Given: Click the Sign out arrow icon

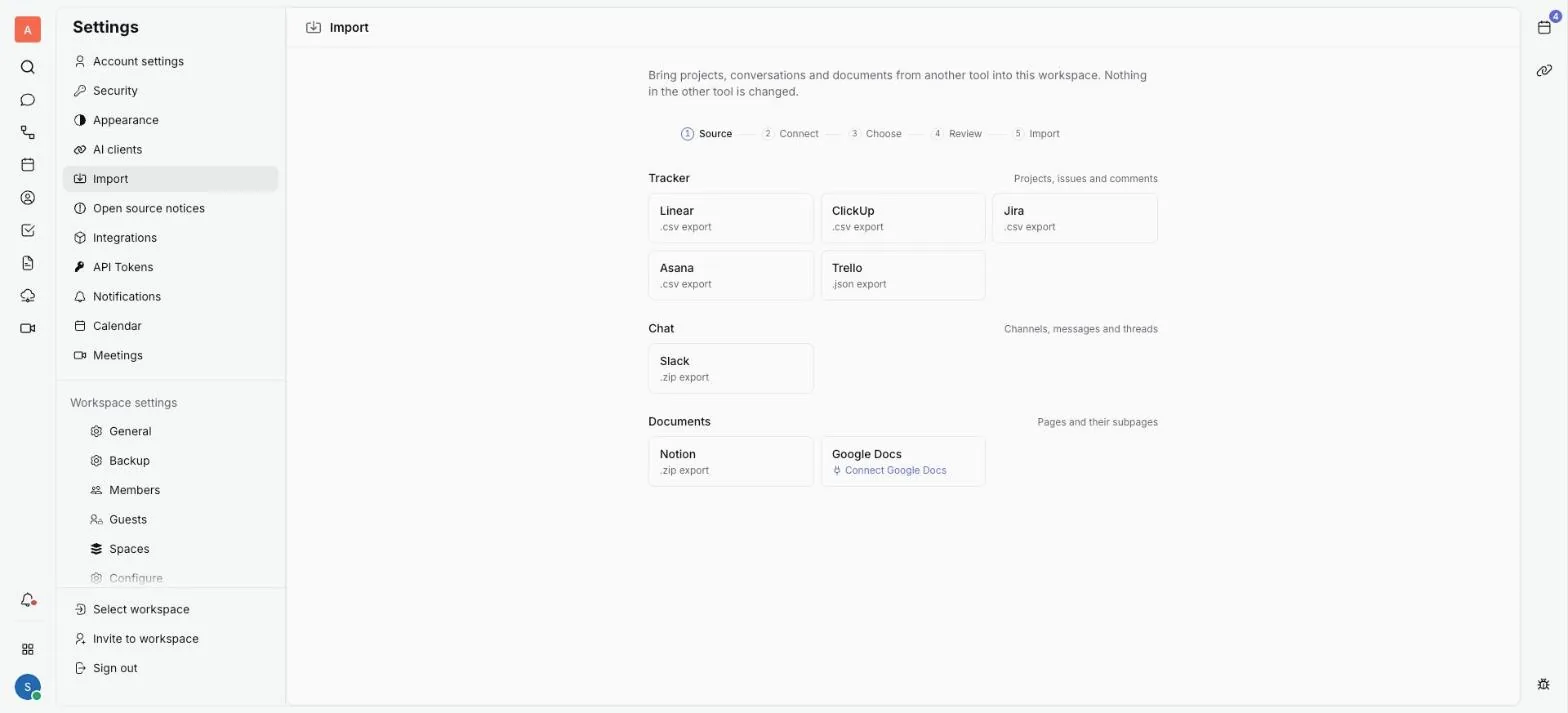Looking at the screenshot, I should coord(80,668).
